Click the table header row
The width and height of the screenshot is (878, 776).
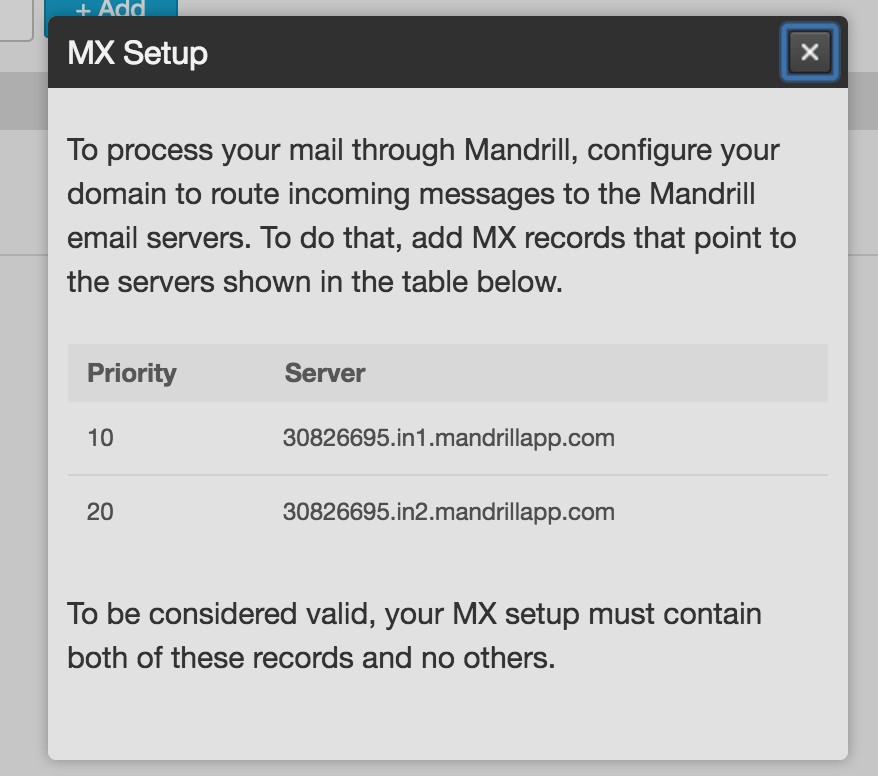(x=447, y=373)
